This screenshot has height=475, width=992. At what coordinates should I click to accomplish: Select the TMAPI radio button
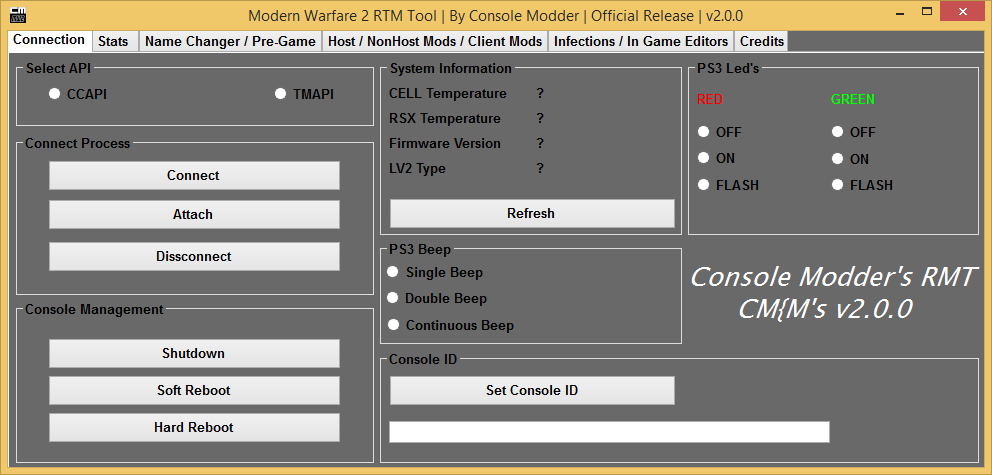pos(281,94)
